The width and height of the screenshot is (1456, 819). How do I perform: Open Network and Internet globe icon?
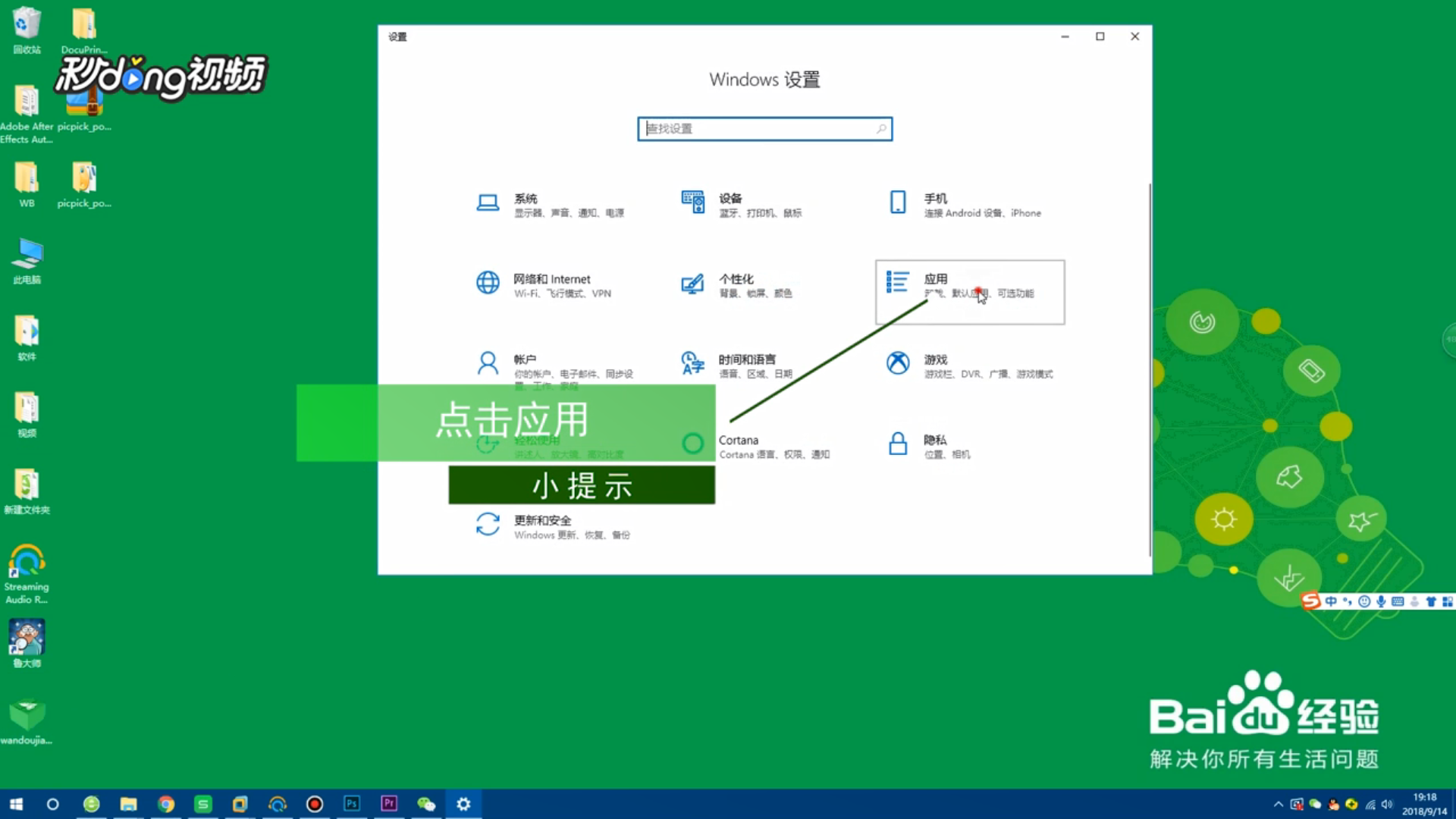tap(488, 283)
